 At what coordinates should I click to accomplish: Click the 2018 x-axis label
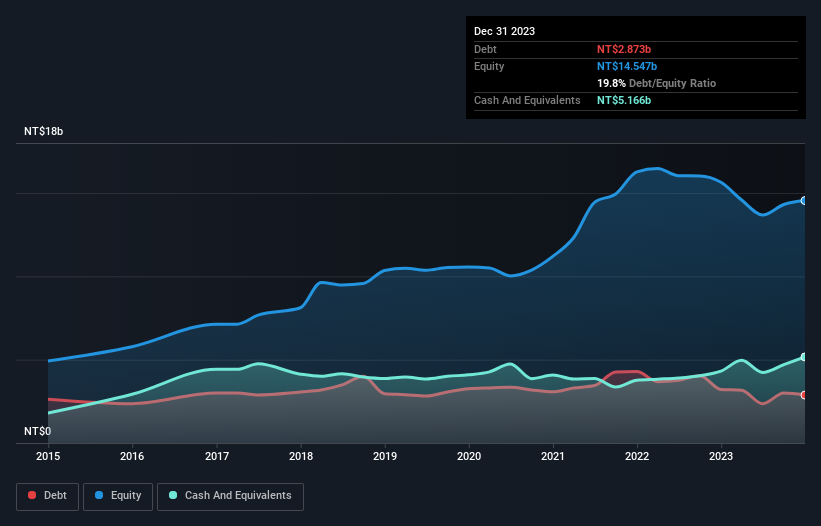point(301,456)
